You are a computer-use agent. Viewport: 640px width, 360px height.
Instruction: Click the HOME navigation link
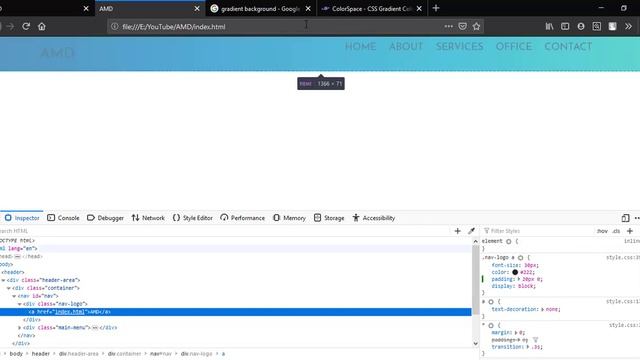pyautogui.click(x=360, y=47)
